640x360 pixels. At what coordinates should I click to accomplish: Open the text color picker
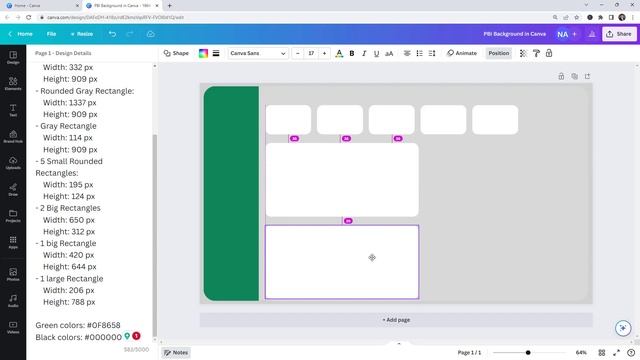(339, 53)
